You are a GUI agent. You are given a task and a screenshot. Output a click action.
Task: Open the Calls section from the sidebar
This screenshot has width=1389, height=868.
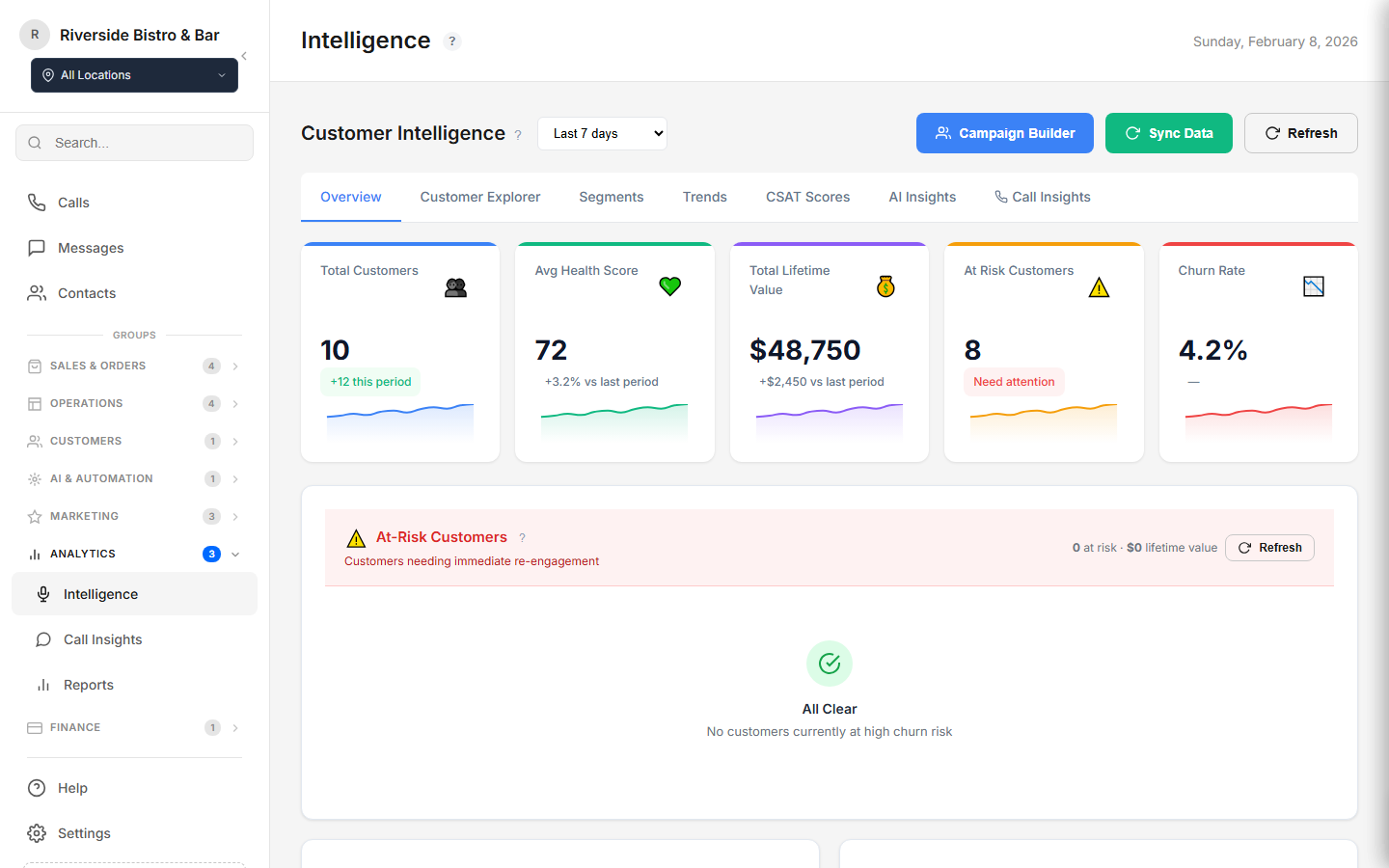pos(37,203)
